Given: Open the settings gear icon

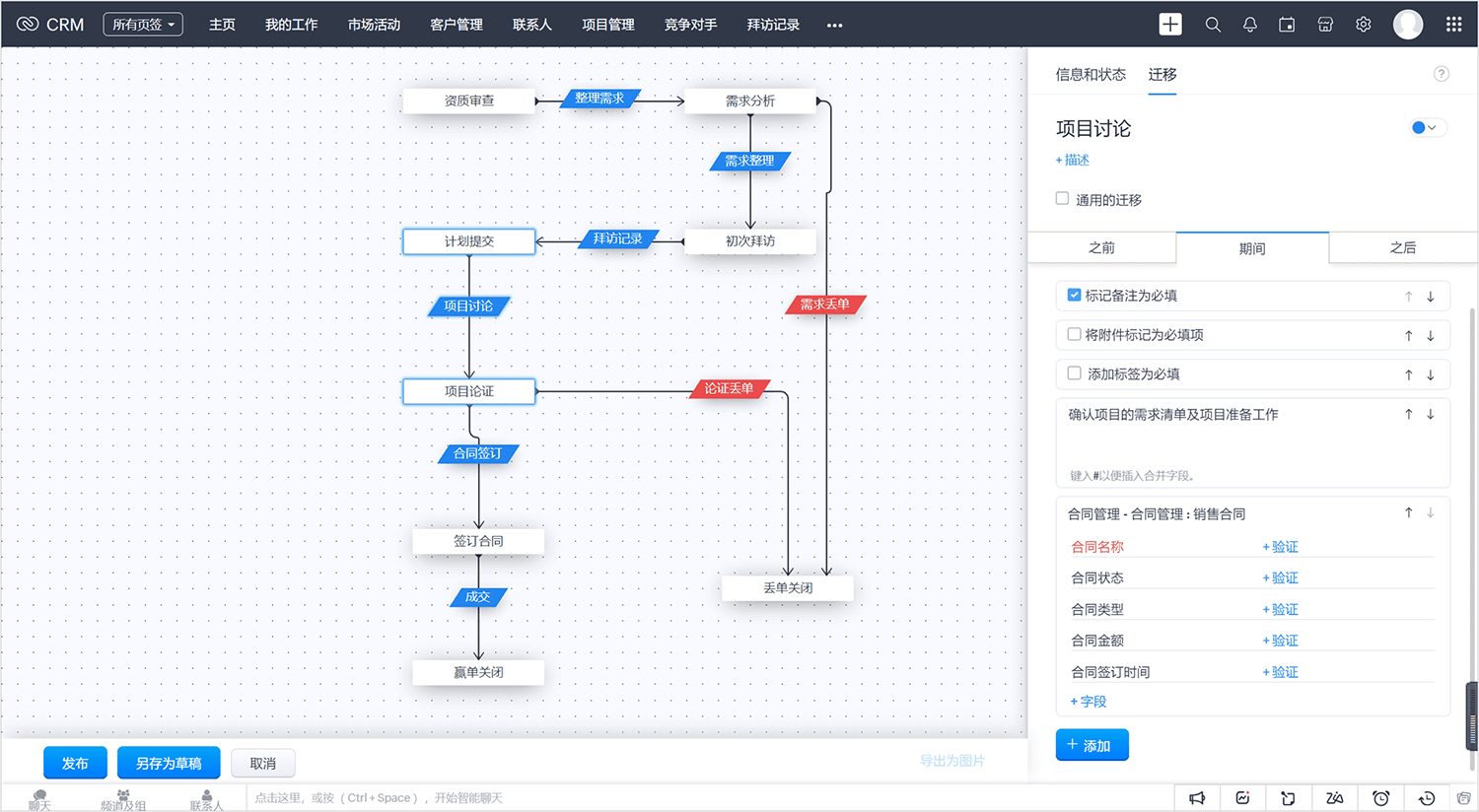Looking at the screenshot, I should 1363,25.
